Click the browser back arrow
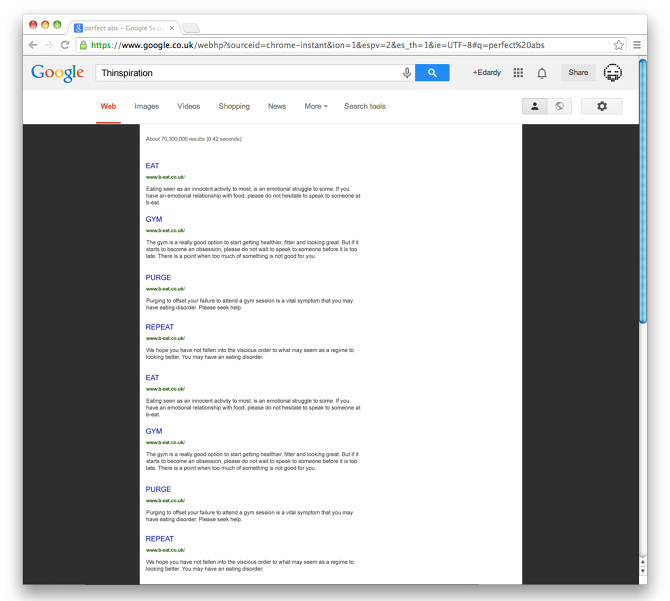Viewport: 670px width, 601px height. [33, 45]
